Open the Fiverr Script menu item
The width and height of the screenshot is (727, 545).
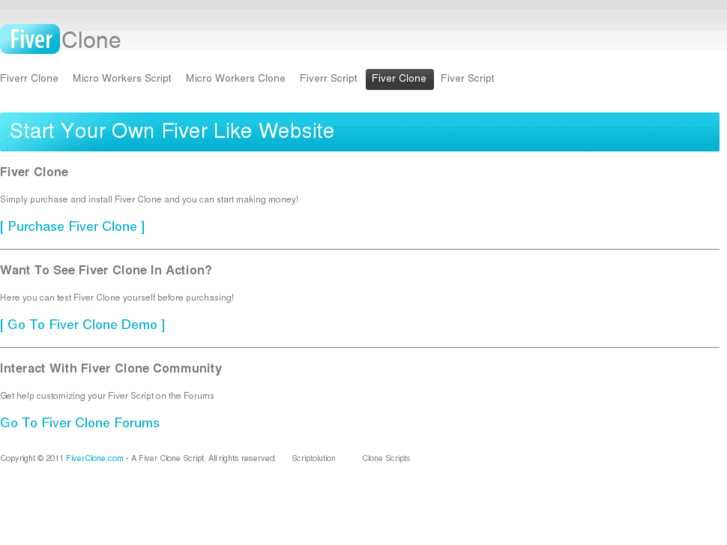(x=328, y=78)
